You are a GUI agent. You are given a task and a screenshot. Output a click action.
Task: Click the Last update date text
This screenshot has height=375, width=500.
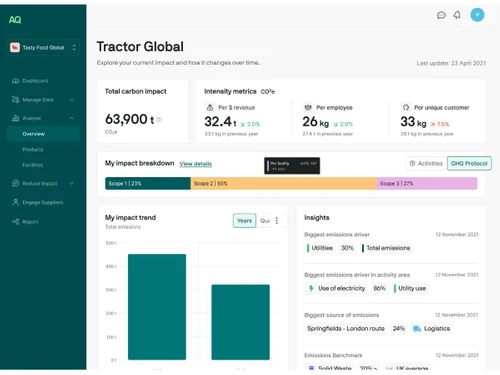pyautogui.click(x=451, y=63)
